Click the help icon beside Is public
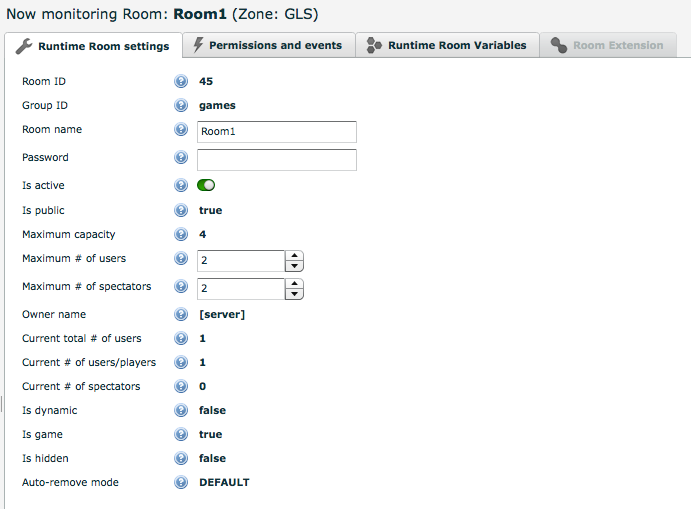The height and width of the screenshot is (509, 691). pyautogui.click(x=181, y=210)
